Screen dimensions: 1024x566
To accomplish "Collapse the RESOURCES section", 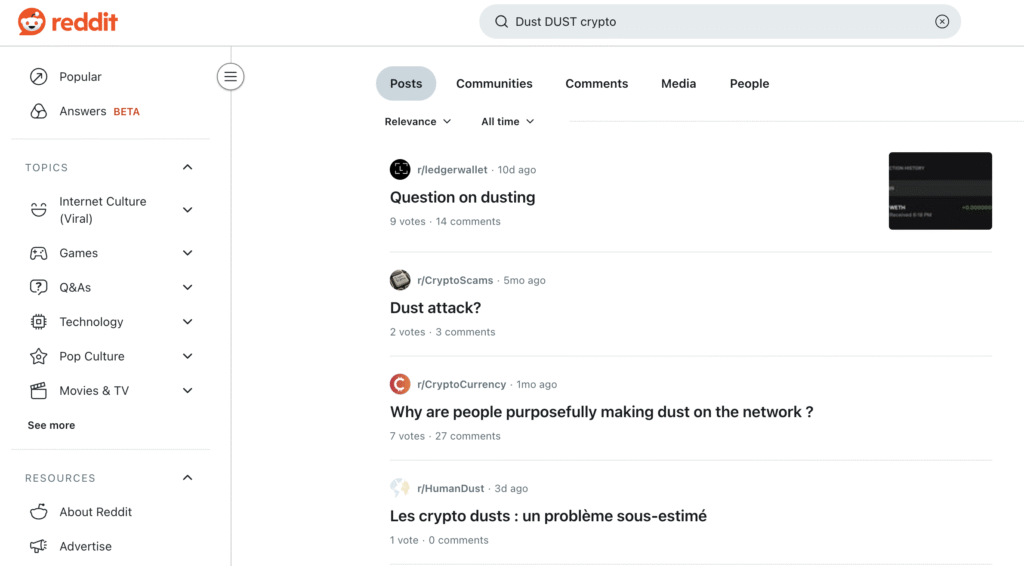I will [x=187, y=478].
